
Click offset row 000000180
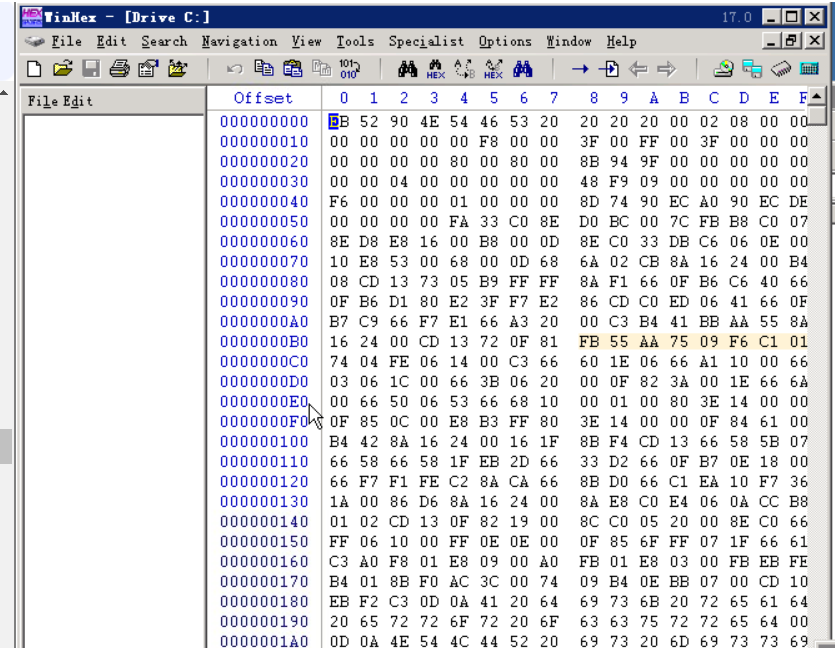click(x=264, y=602)
